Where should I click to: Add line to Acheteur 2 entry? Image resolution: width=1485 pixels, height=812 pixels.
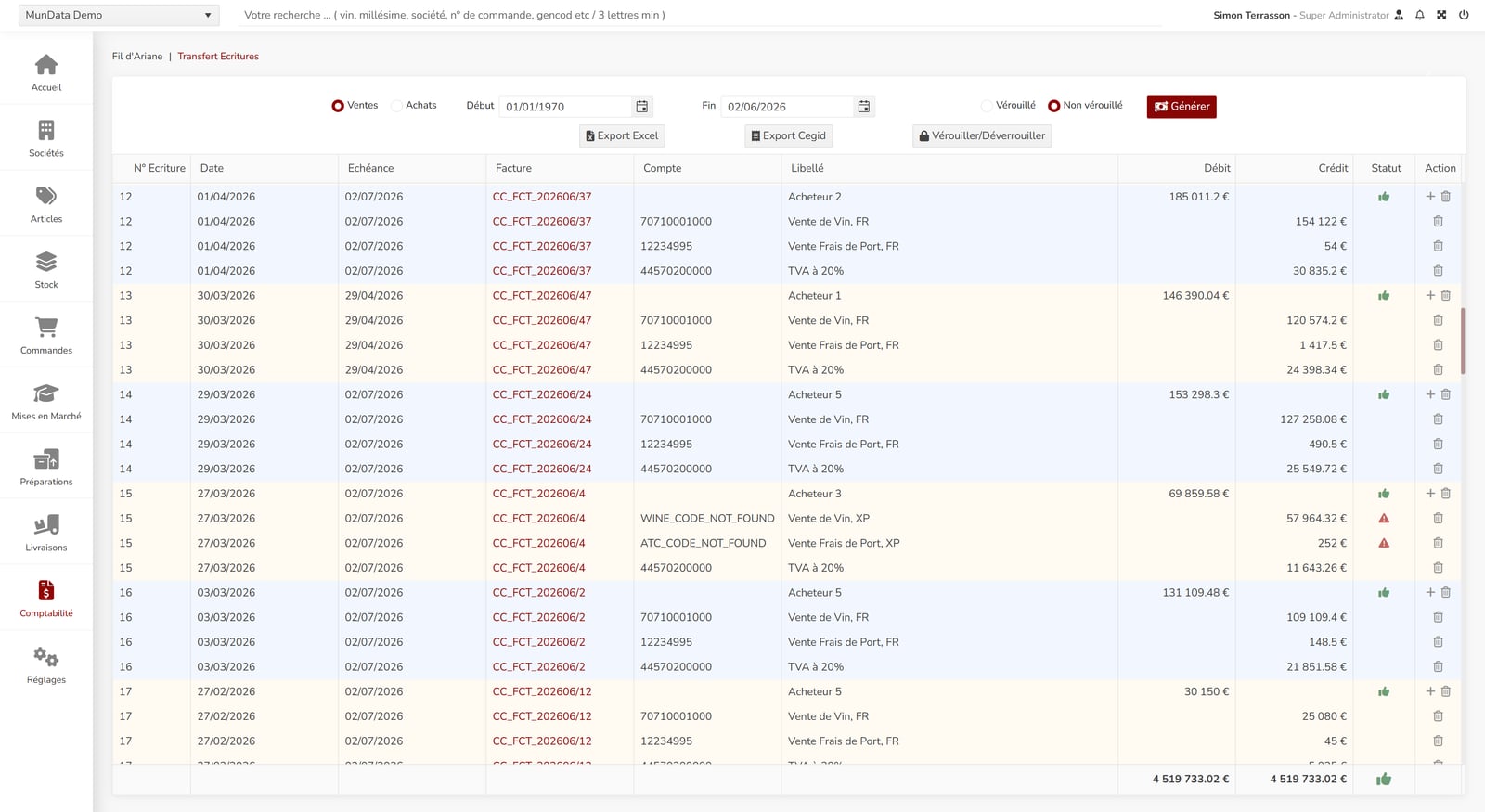click(x=1430, y=197)
